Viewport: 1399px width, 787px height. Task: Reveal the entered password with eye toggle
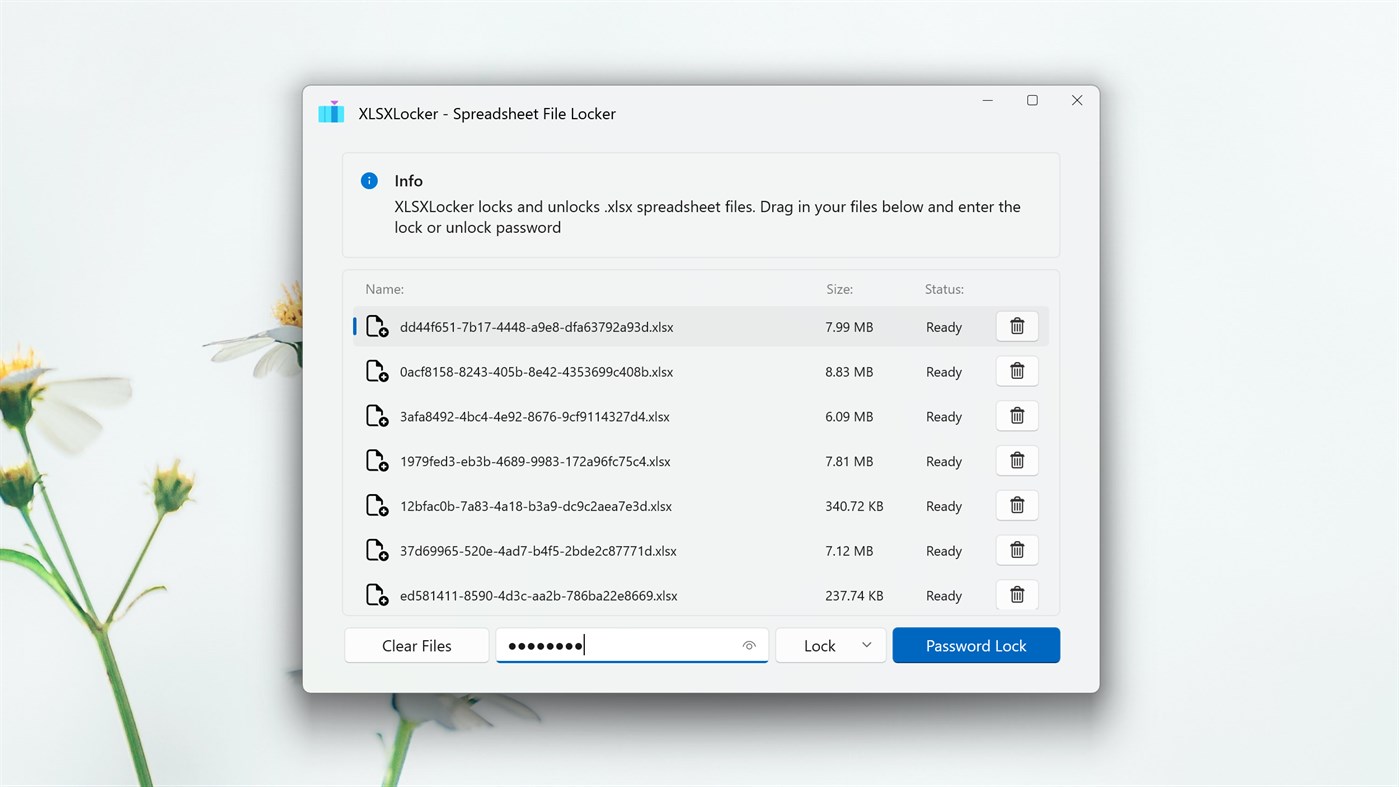(749, 645)
